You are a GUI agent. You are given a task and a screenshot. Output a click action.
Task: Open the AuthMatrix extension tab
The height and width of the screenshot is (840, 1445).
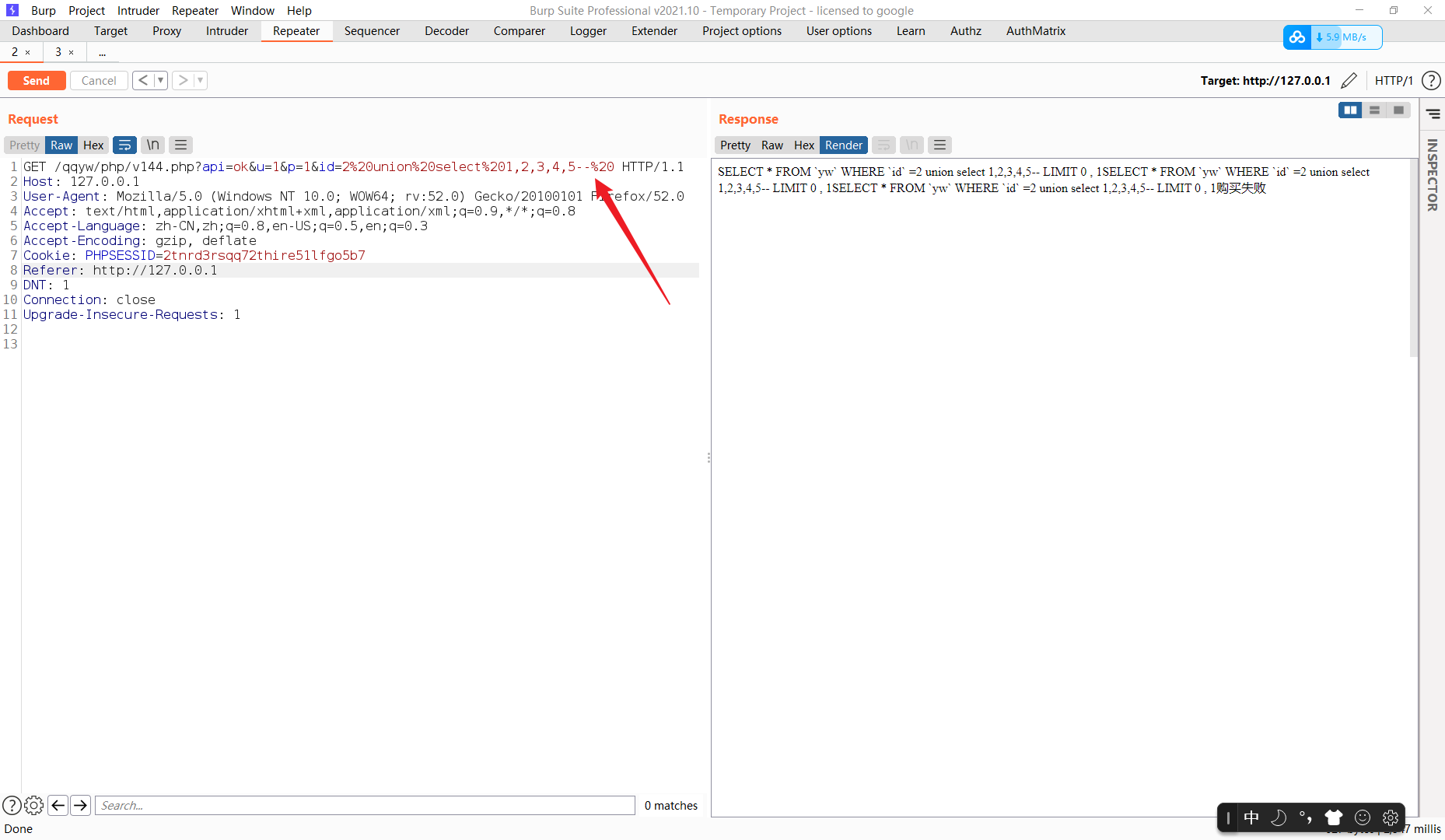1036,31
